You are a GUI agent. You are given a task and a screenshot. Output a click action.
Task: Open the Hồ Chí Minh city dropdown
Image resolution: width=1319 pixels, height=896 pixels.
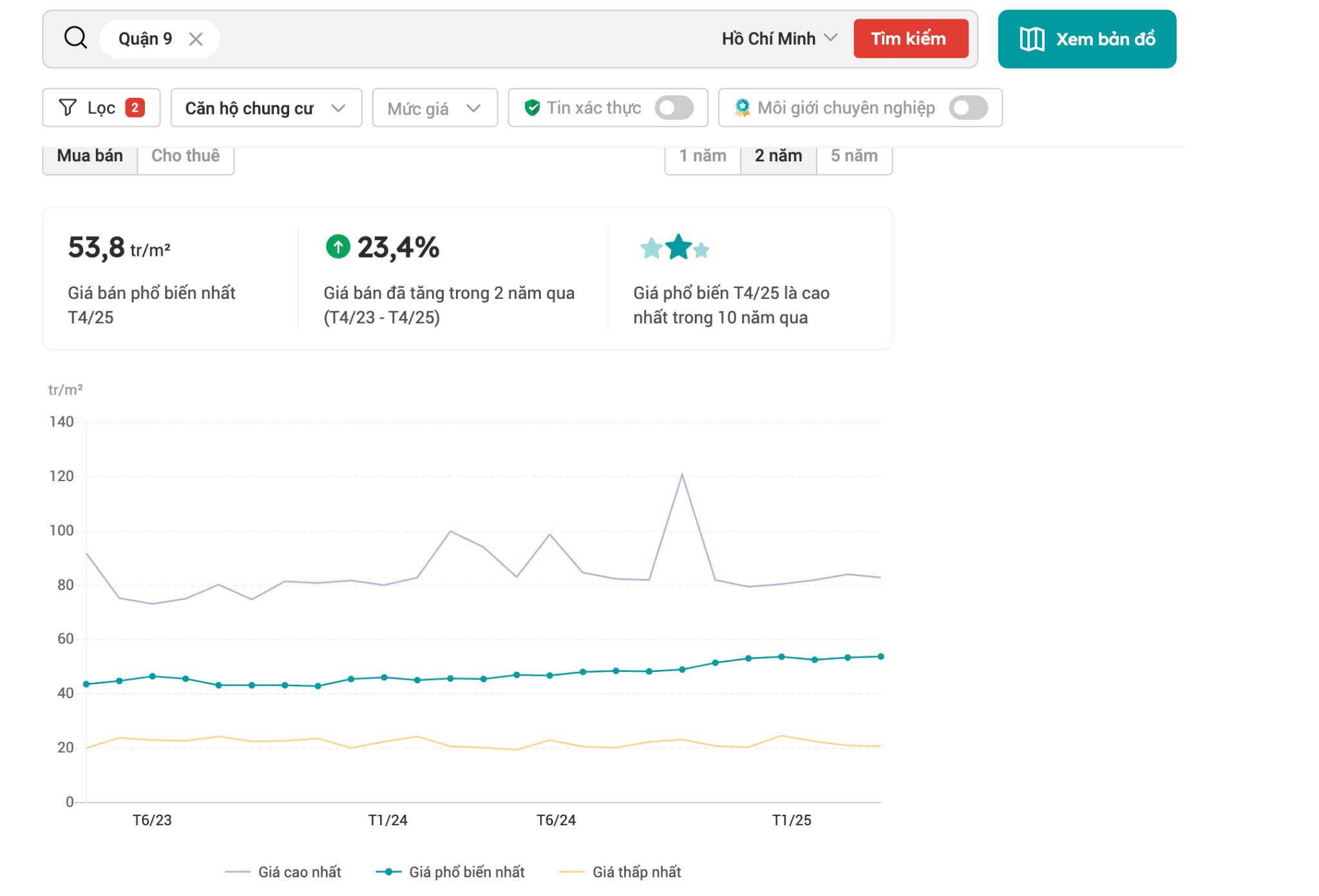(x=779, y=39)
